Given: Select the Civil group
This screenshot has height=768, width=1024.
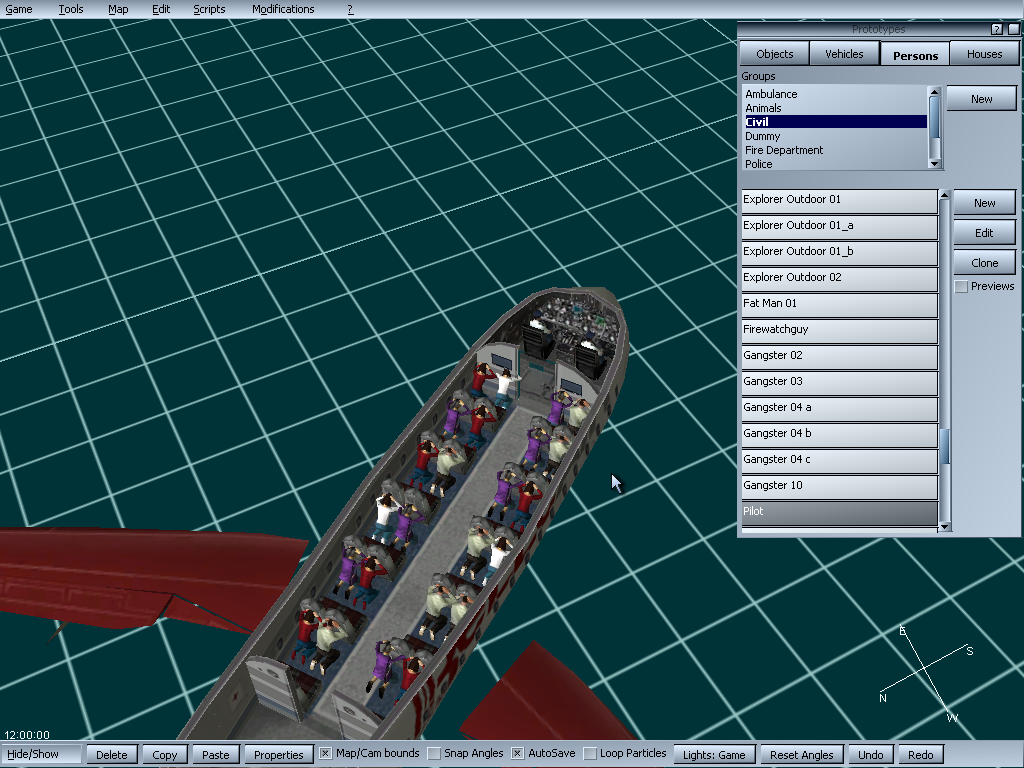Looking at the screenshot, I should pyautogui.click(x=835, y=122).
